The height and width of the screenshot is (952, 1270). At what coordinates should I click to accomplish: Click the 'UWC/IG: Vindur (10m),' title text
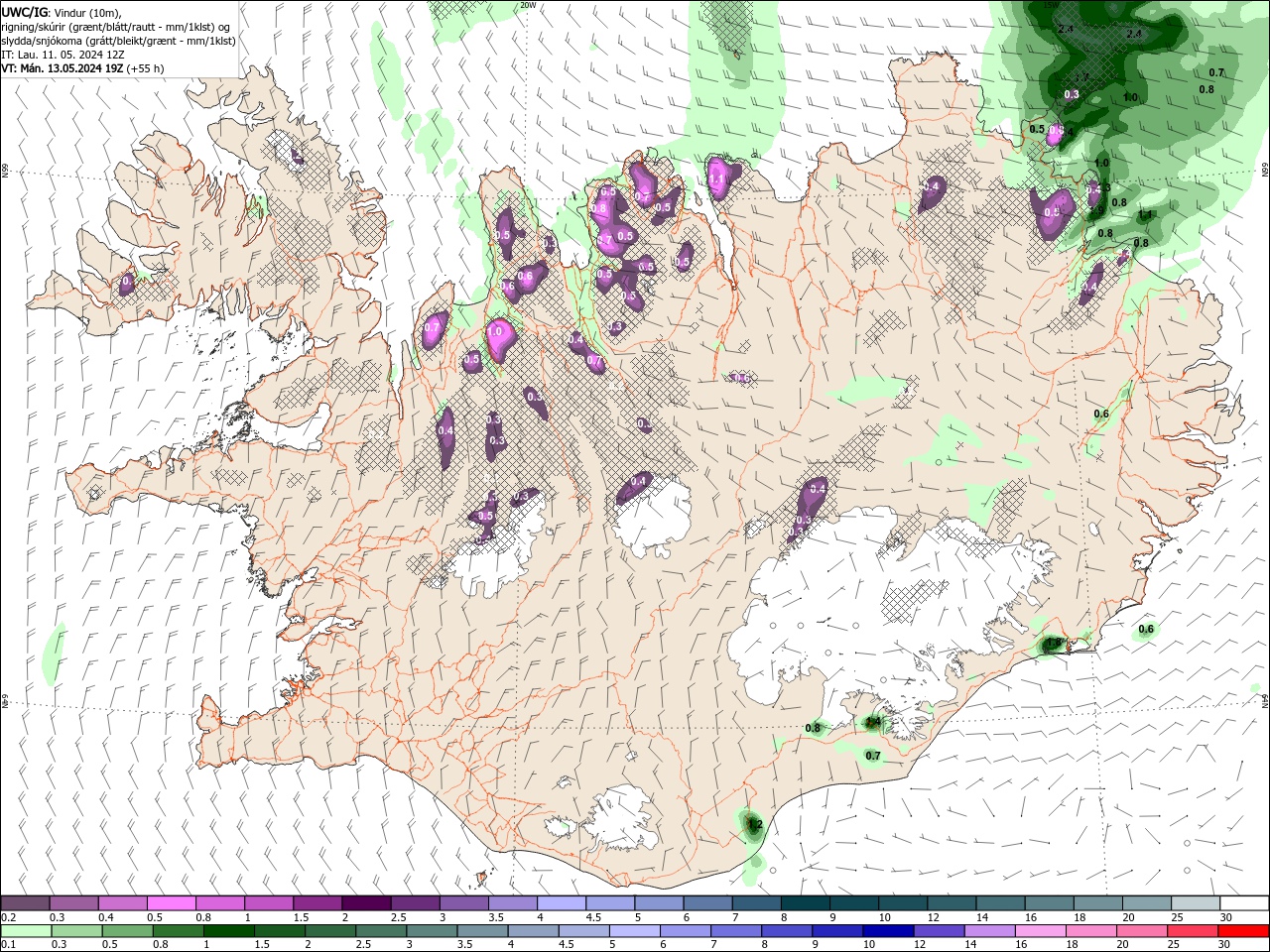(61, 12)
